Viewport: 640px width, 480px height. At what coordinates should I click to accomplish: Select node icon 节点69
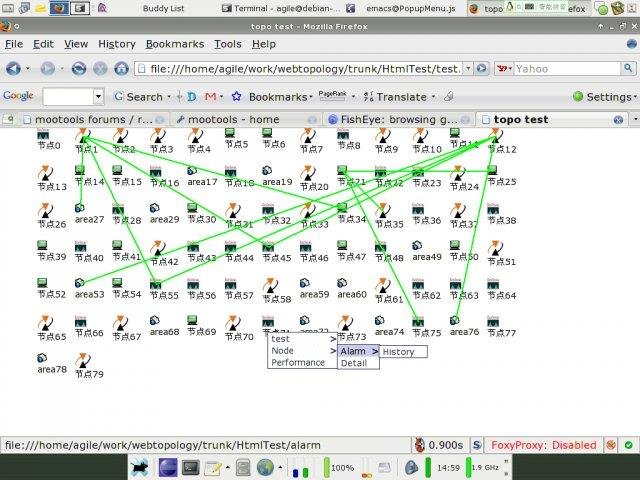[x=192, y=320]
